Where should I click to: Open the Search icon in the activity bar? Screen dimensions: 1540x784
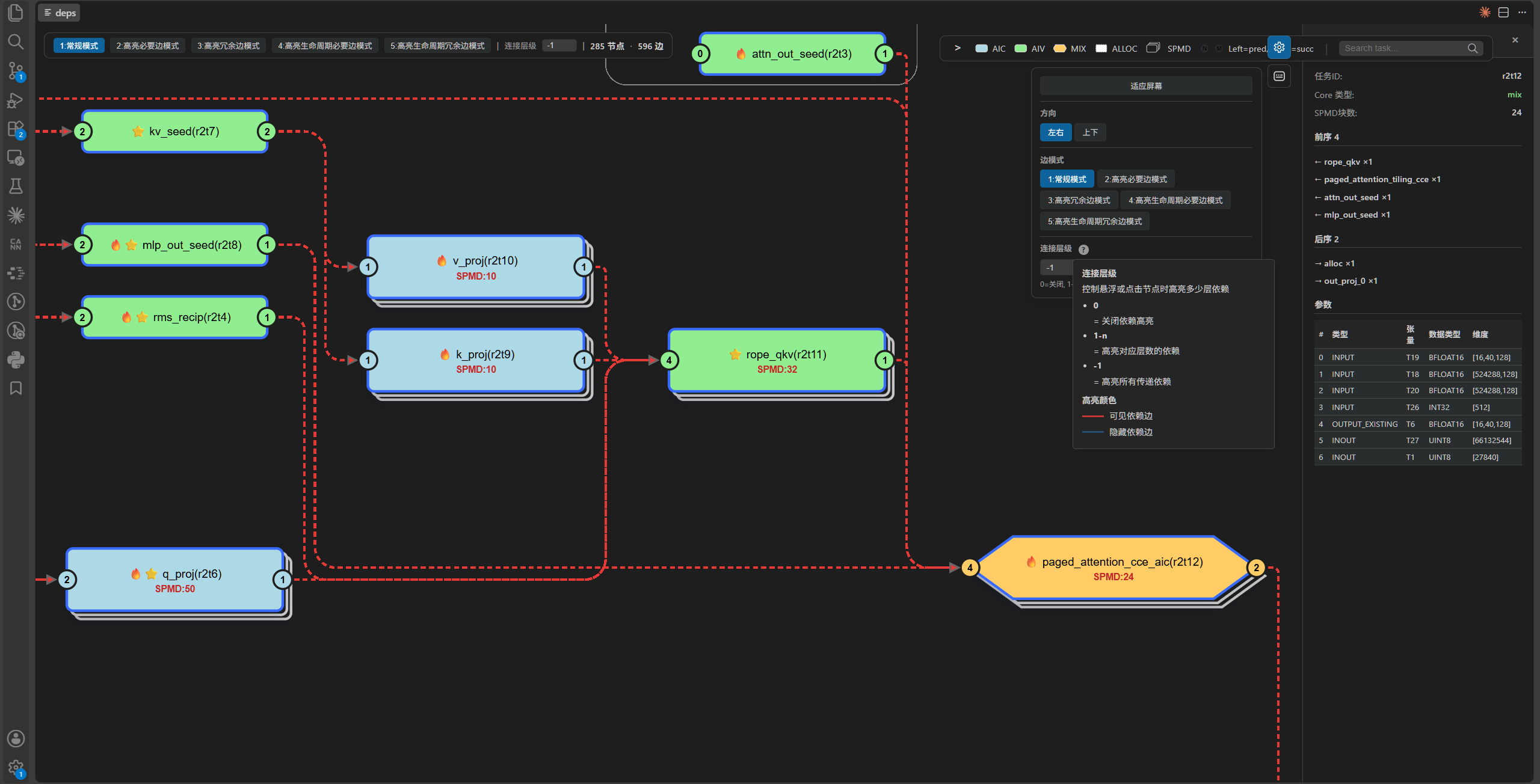16,41
